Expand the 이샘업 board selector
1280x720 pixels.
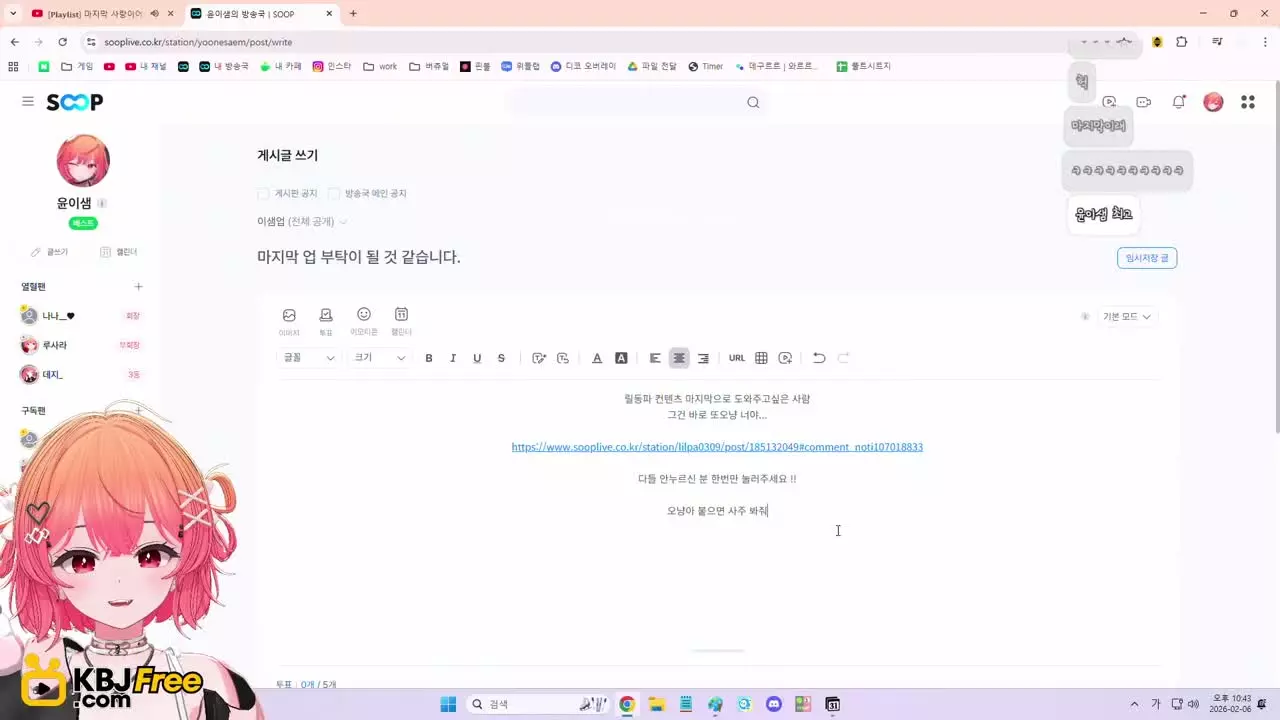(302, 221)
